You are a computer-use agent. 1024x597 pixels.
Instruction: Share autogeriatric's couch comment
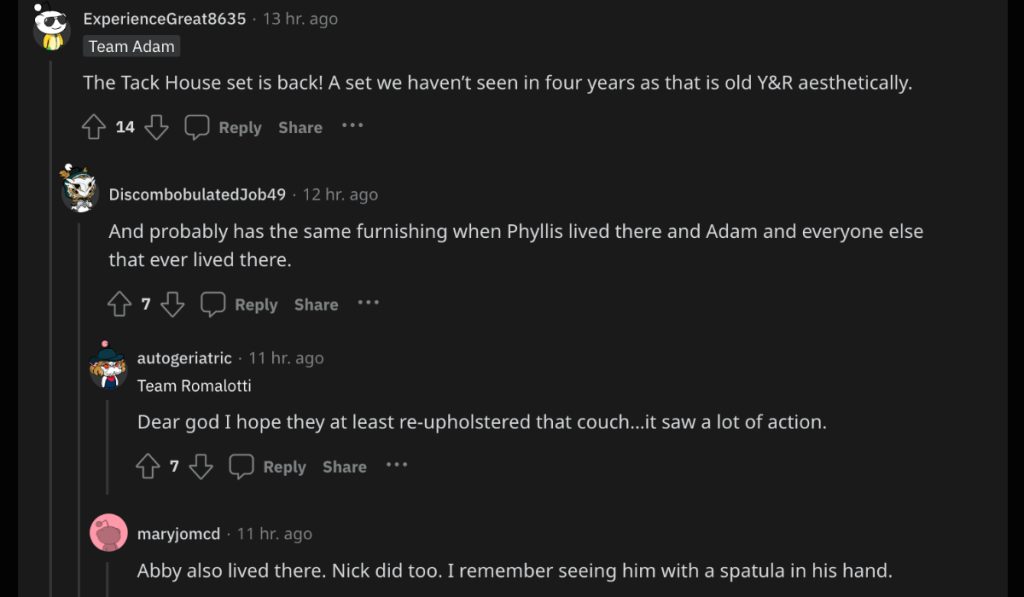coord(344,466)
